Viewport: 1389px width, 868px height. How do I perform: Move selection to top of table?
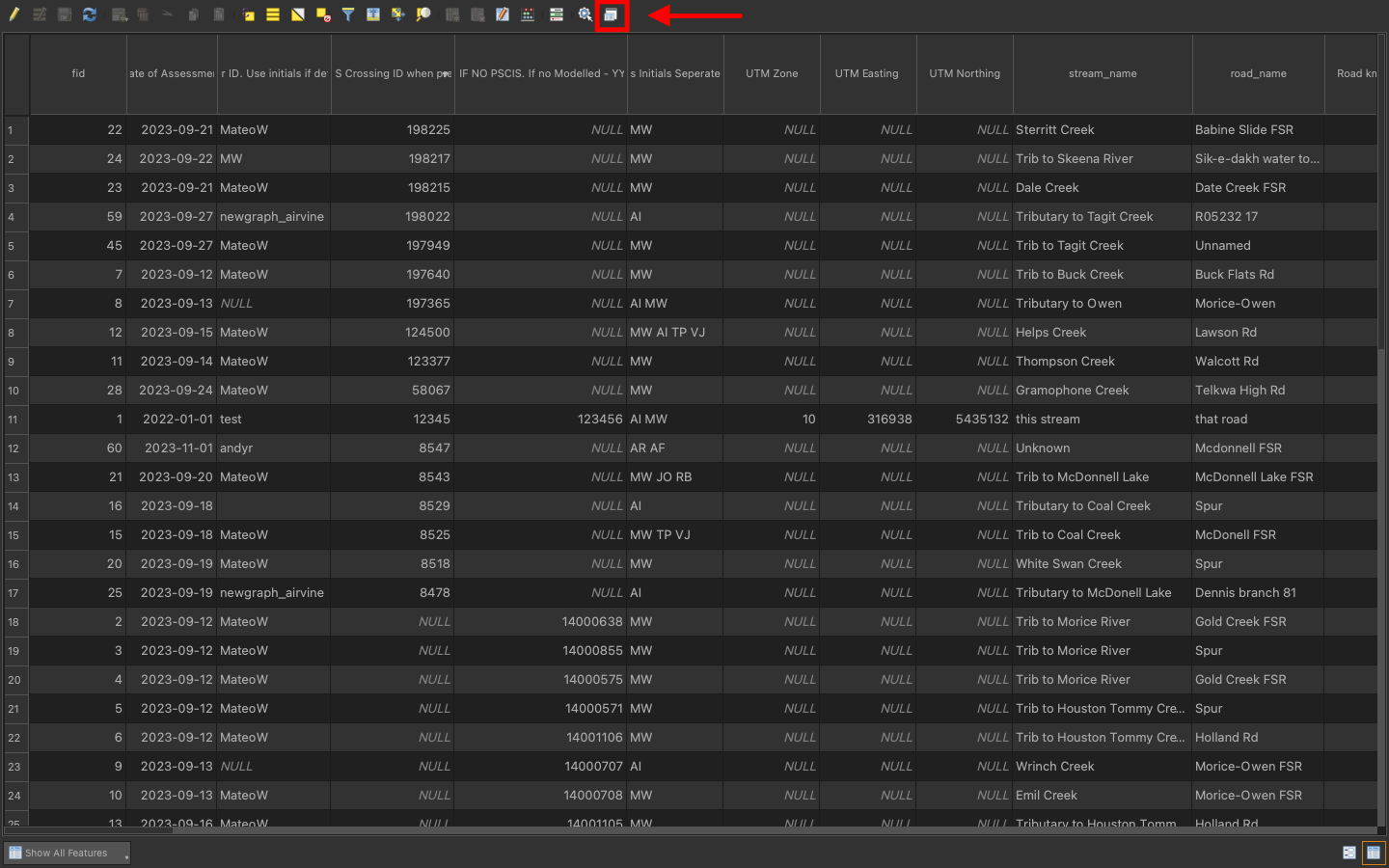point(373,14)
